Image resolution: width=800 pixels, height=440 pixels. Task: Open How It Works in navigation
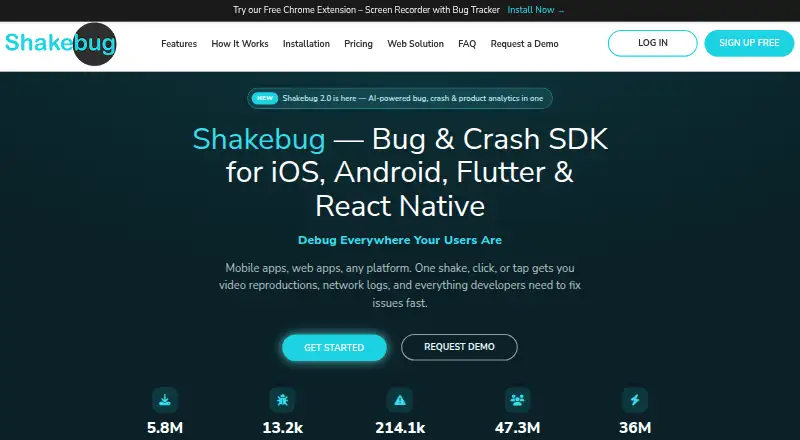[x=240, y=44]
